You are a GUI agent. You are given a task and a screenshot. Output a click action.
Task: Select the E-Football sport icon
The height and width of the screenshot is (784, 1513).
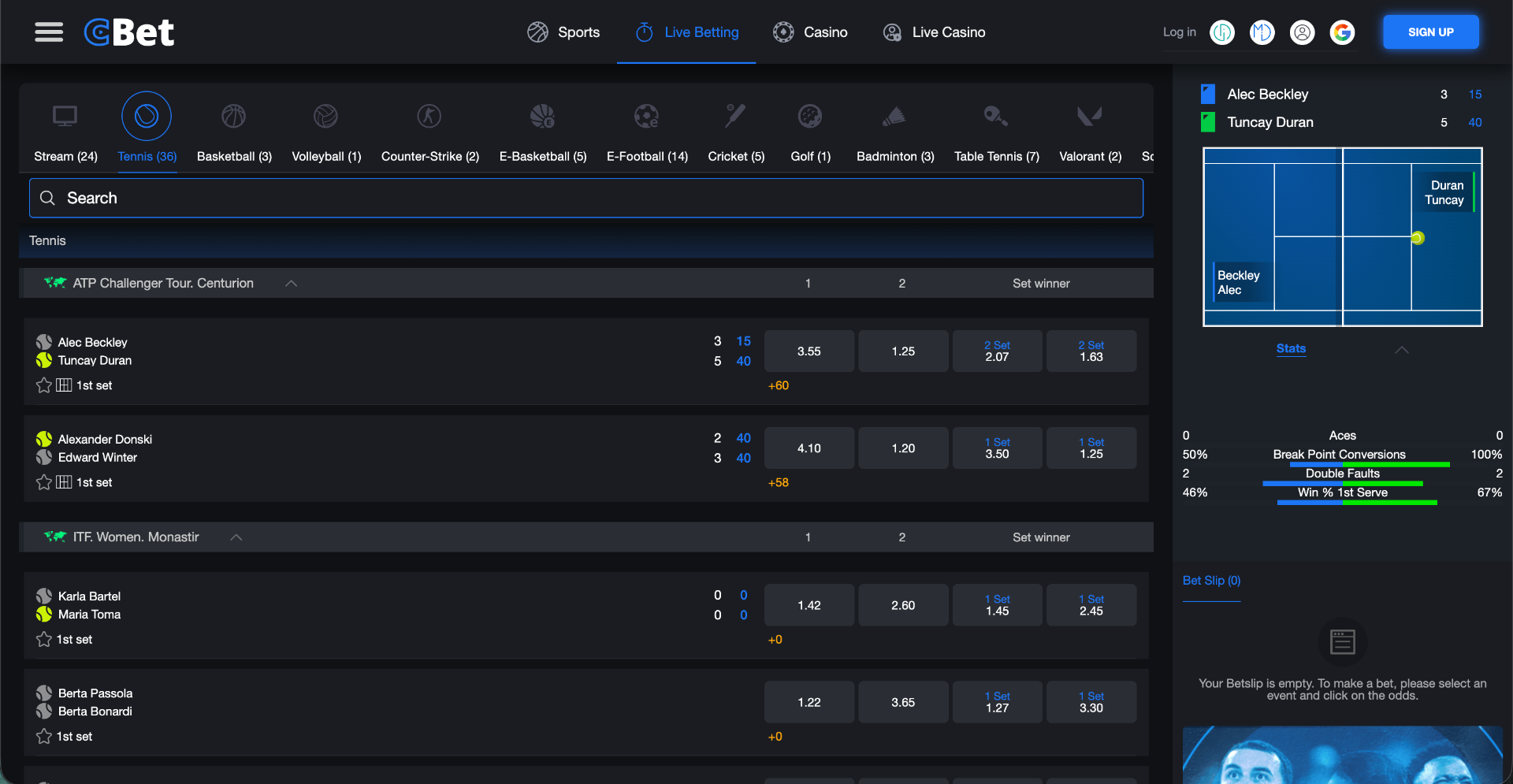[647, 116]
